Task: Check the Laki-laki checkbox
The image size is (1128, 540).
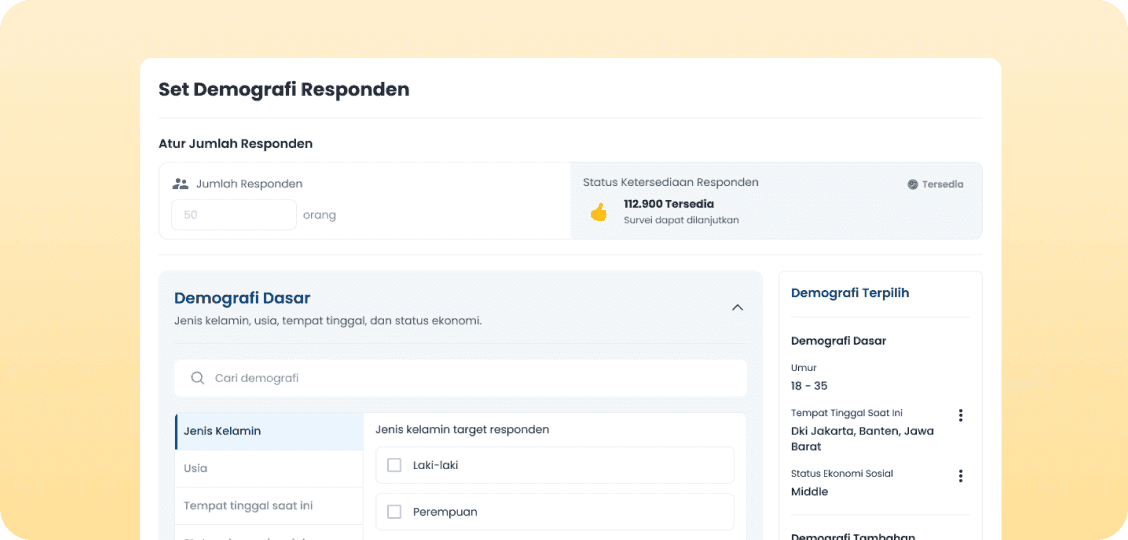Action: point(394,465)
